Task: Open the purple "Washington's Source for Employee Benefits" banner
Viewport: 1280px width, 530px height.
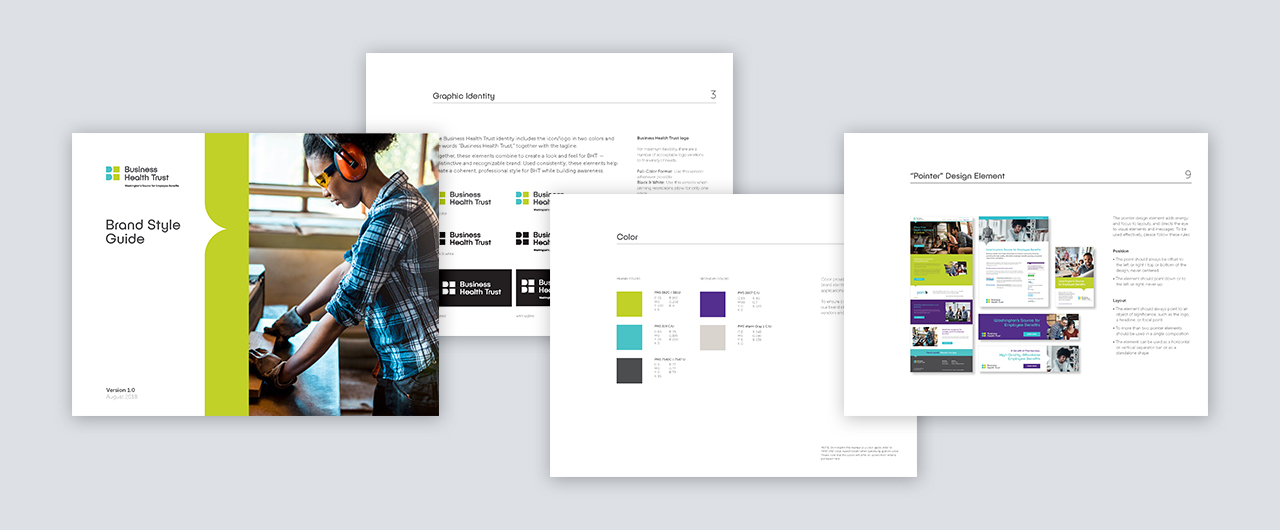Action: (x=1027, y=327)
